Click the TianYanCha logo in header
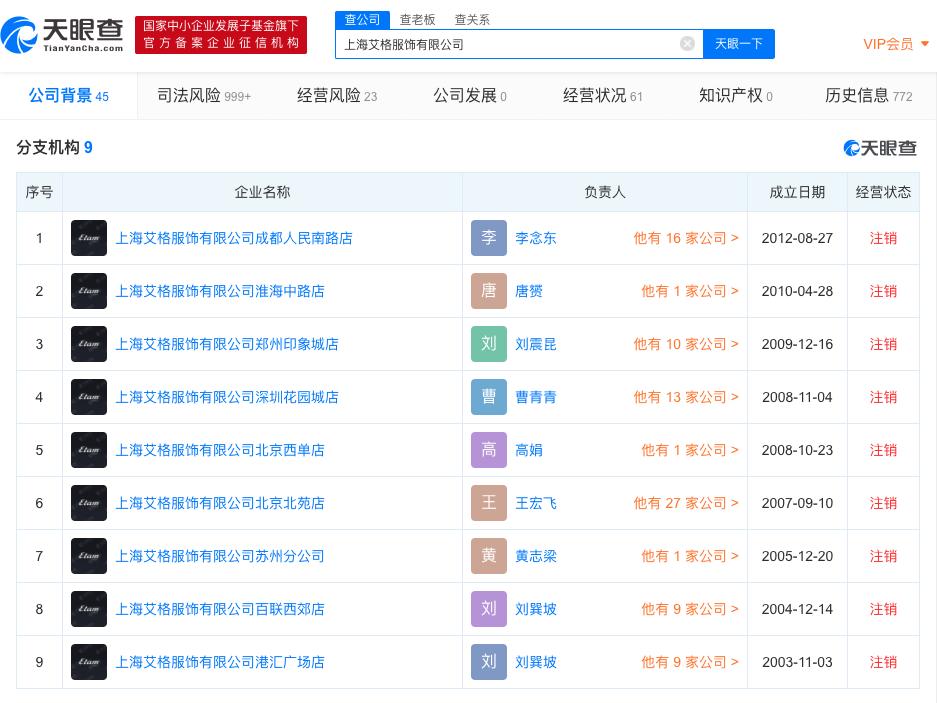 pos(63,34)
